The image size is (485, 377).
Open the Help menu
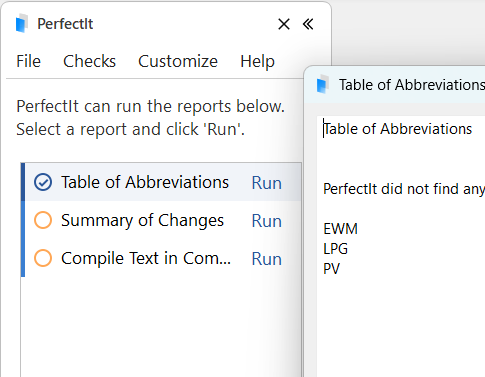[x=258, y=61]
